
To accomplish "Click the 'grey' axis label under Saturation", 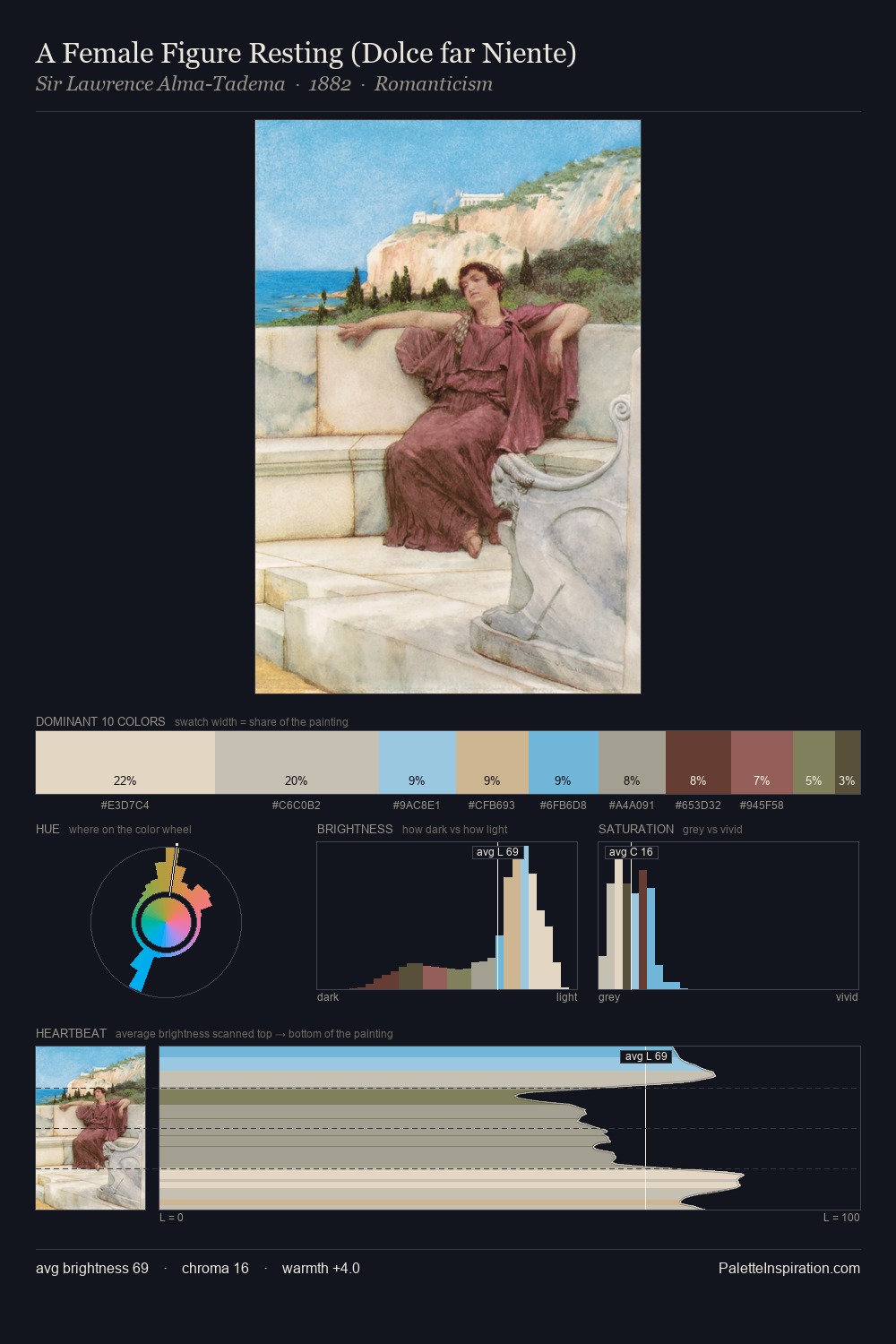I will pyautogui.click(x=609, y=997).
